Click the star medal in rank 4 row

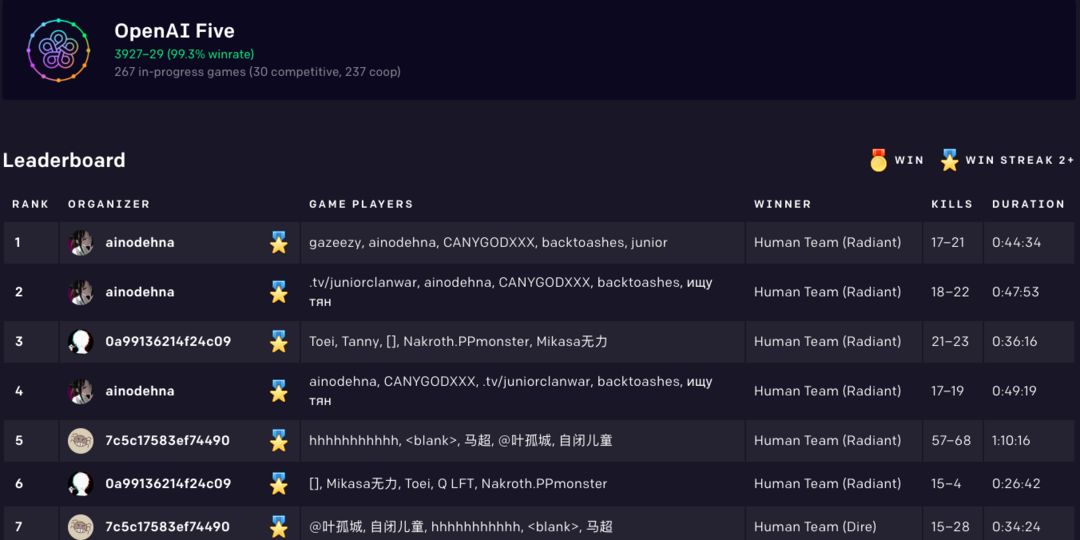278,391
